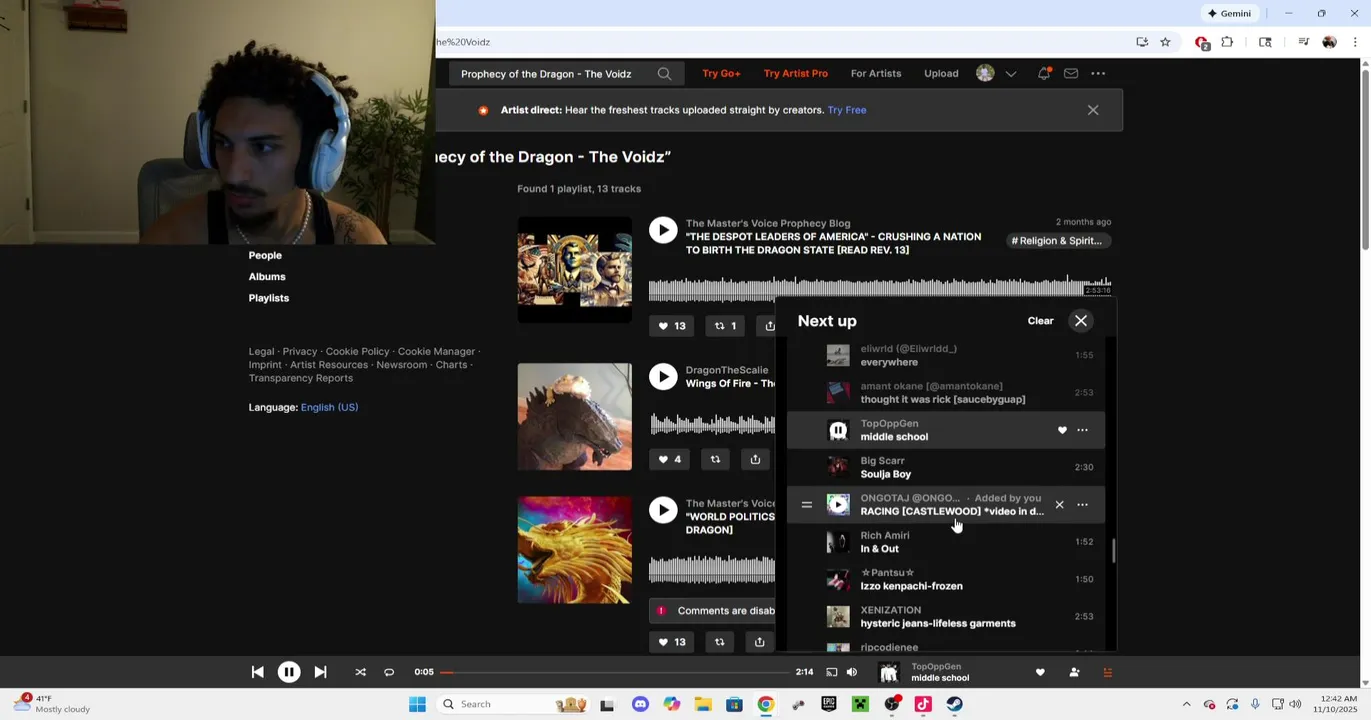This screenshot has height=720, width=1371.
Task: Click the search magnifier icon
Action: point(664,73)
